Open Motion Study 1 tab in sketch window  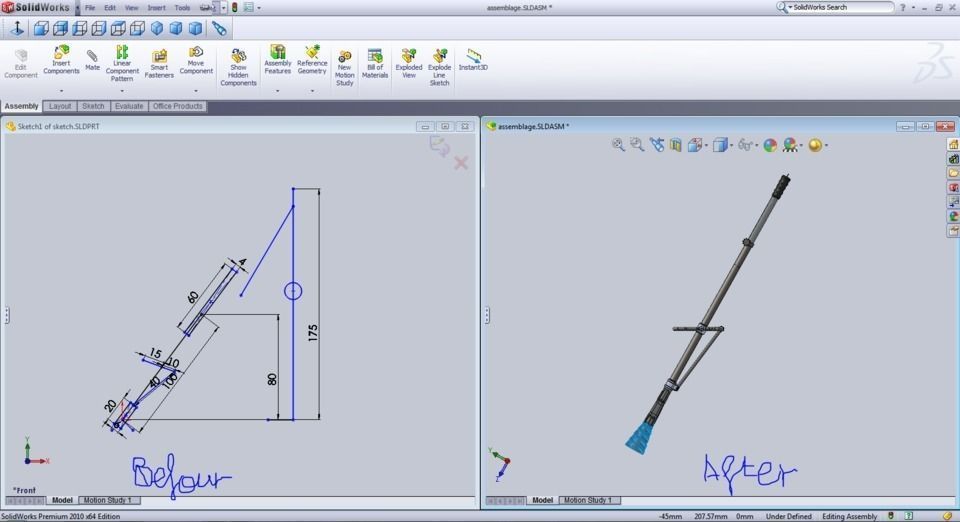pos(108,500)
